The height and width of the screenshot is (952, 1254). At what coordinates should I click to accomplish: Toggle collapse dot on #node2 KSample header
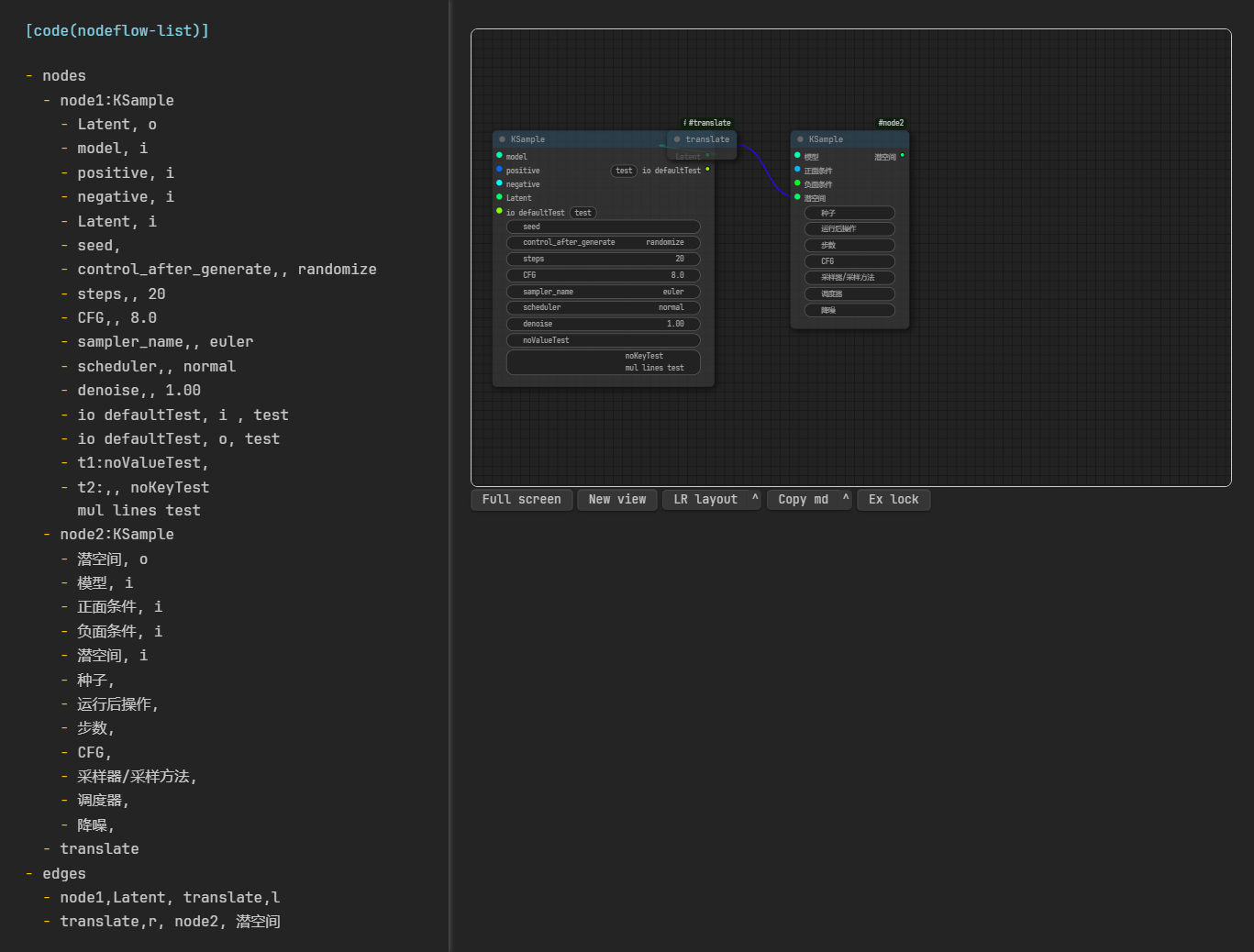coord(800,139)
